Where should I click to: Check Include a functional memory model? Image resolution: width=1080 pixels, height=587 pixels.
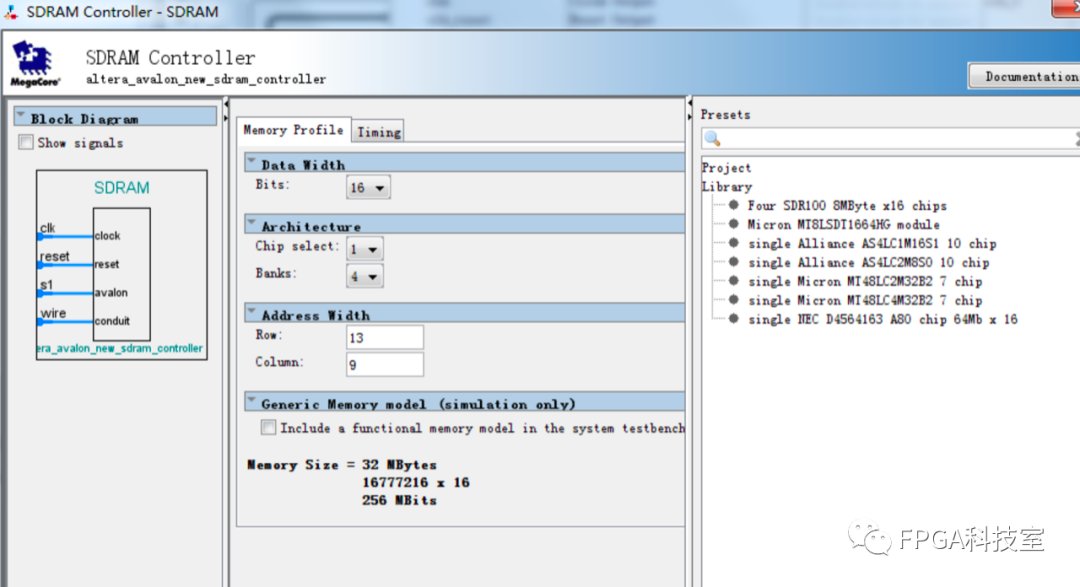click(x=269, y=428)
